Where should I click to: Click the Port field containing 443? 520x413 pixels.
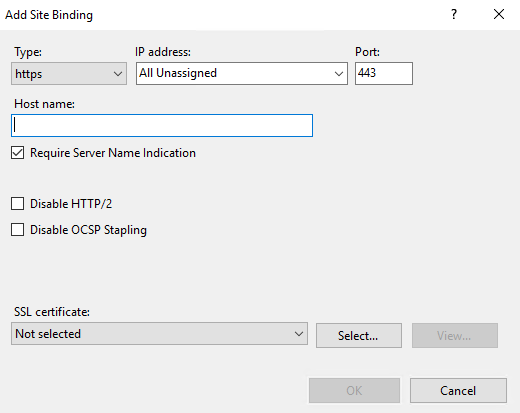(x=384, y=73)
